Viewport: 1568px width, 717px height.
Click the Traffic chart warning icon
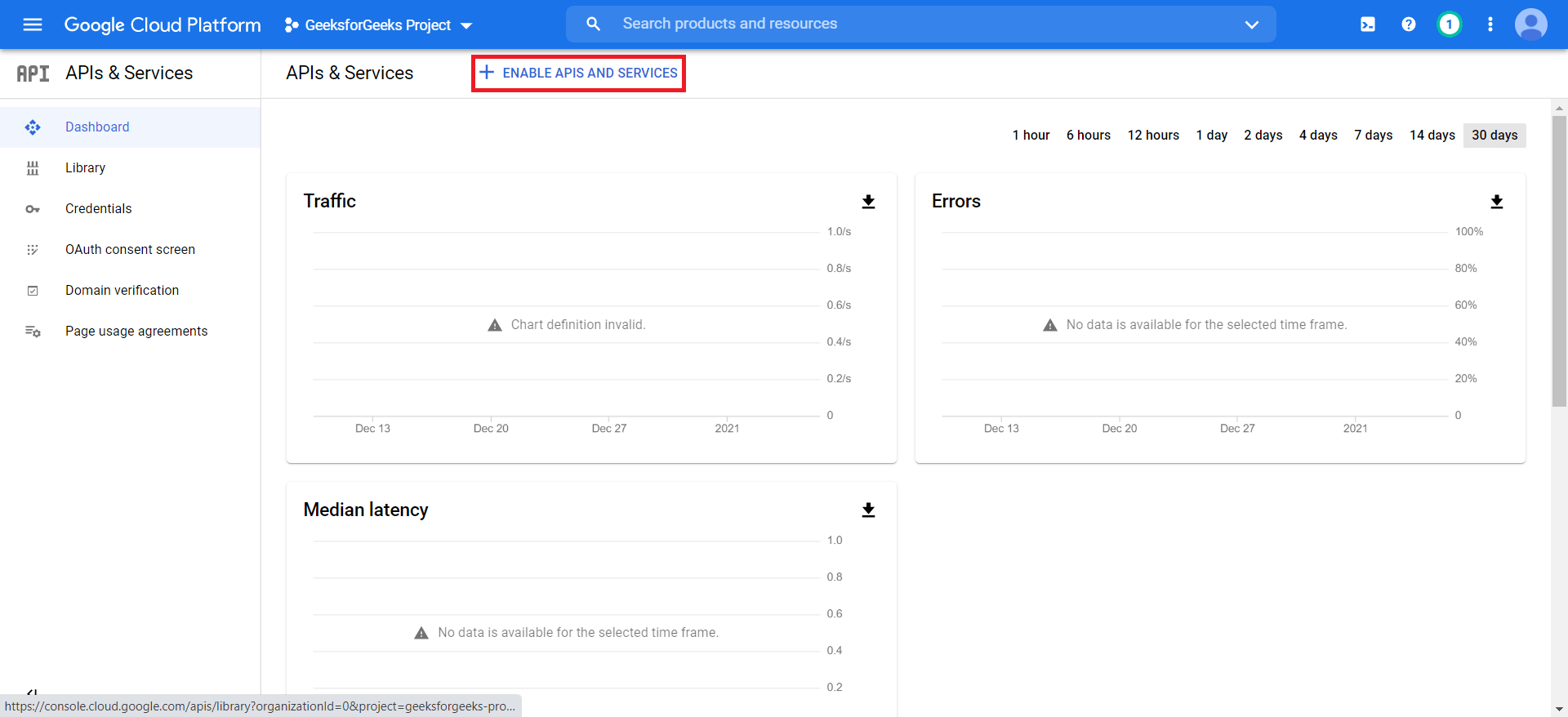point(494,325)
